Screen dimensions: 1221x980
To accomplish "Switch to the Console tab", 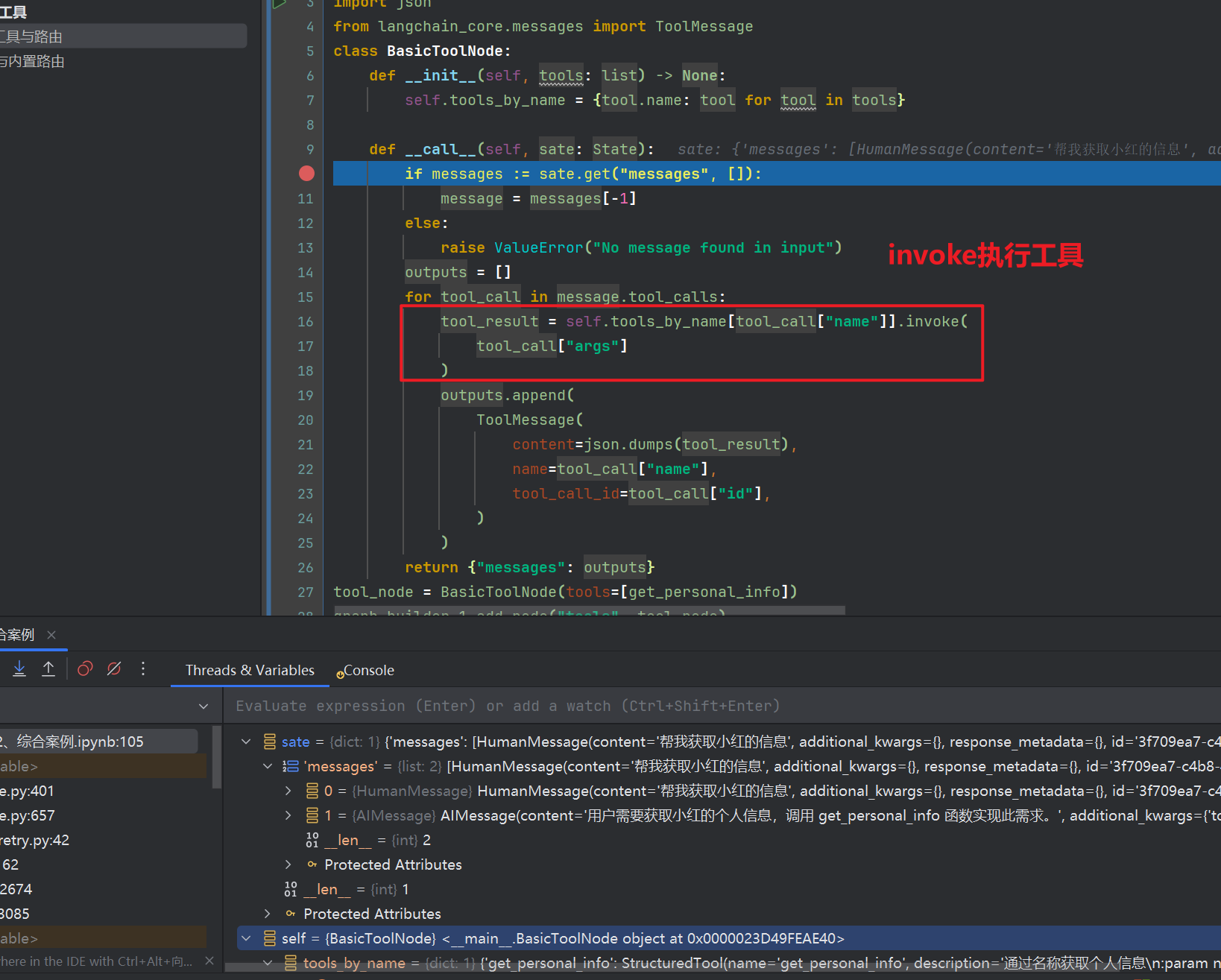I will pyautogui.click(x=368, y=671).
